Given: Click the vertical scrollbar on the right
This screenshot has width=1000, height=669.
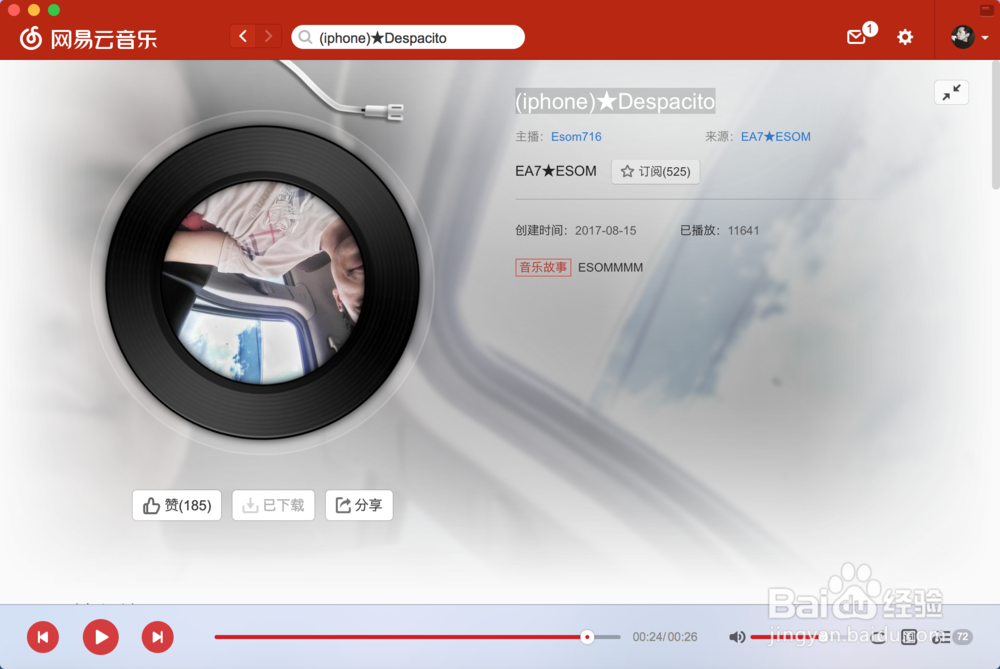Looking at the screenshot, I should [x=996, y=125].
